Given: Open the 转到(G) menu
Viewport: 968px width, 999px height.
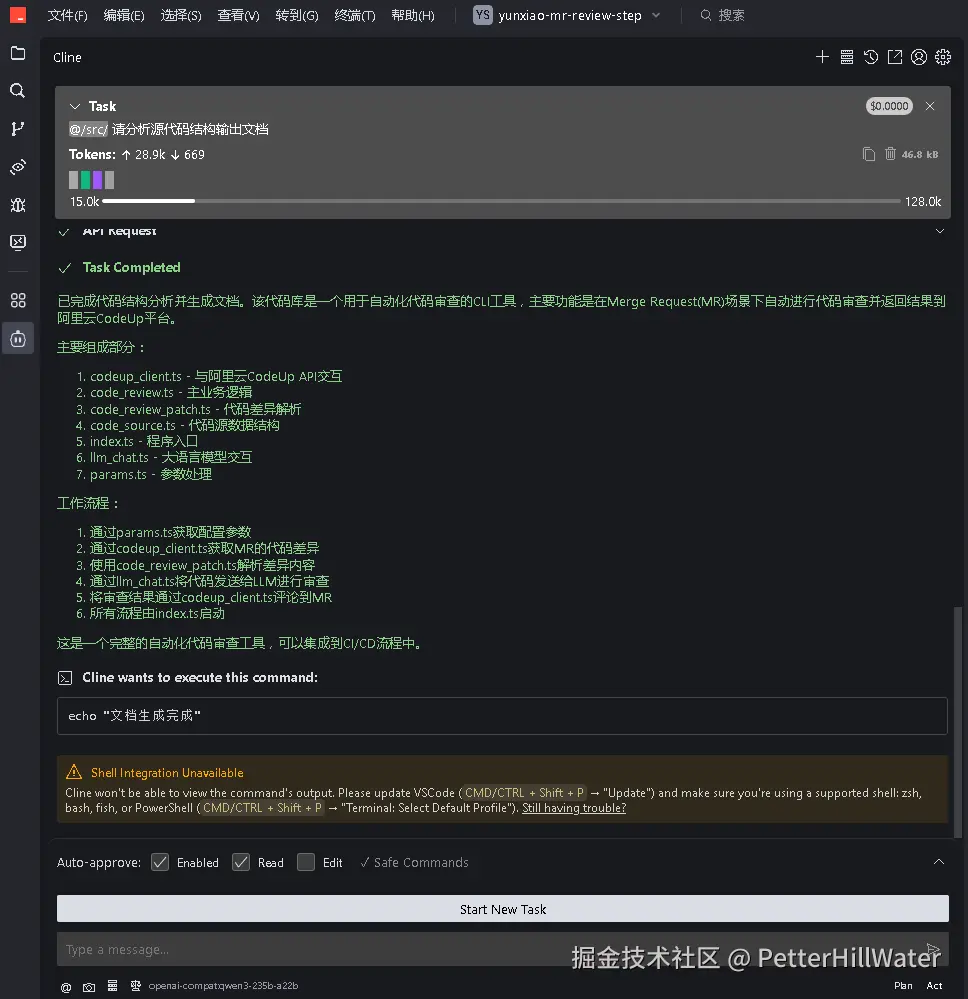Looking at the screenshot, I should tap(297, 15).
